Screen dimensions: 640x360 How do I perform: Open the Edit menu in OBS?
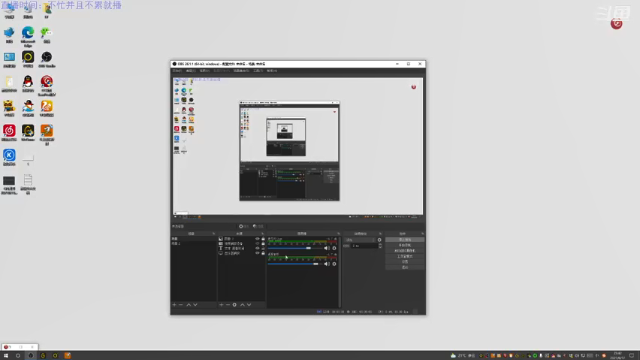click(191, 71)
